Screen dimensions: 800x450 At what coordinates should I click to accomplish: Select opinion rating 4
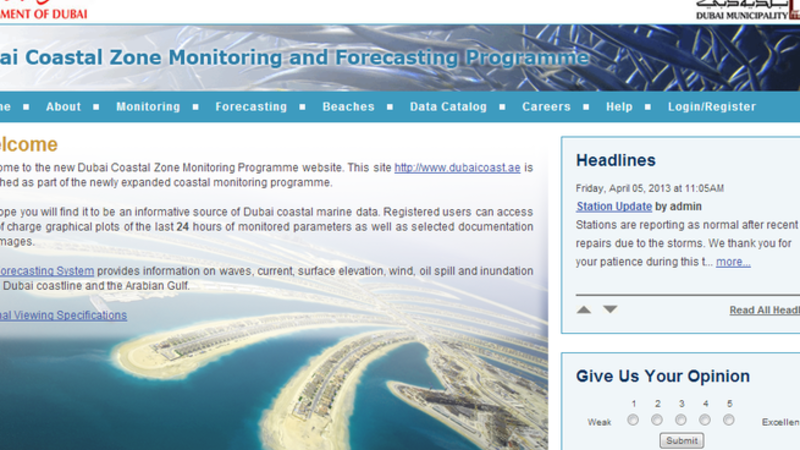click(705, 420)
